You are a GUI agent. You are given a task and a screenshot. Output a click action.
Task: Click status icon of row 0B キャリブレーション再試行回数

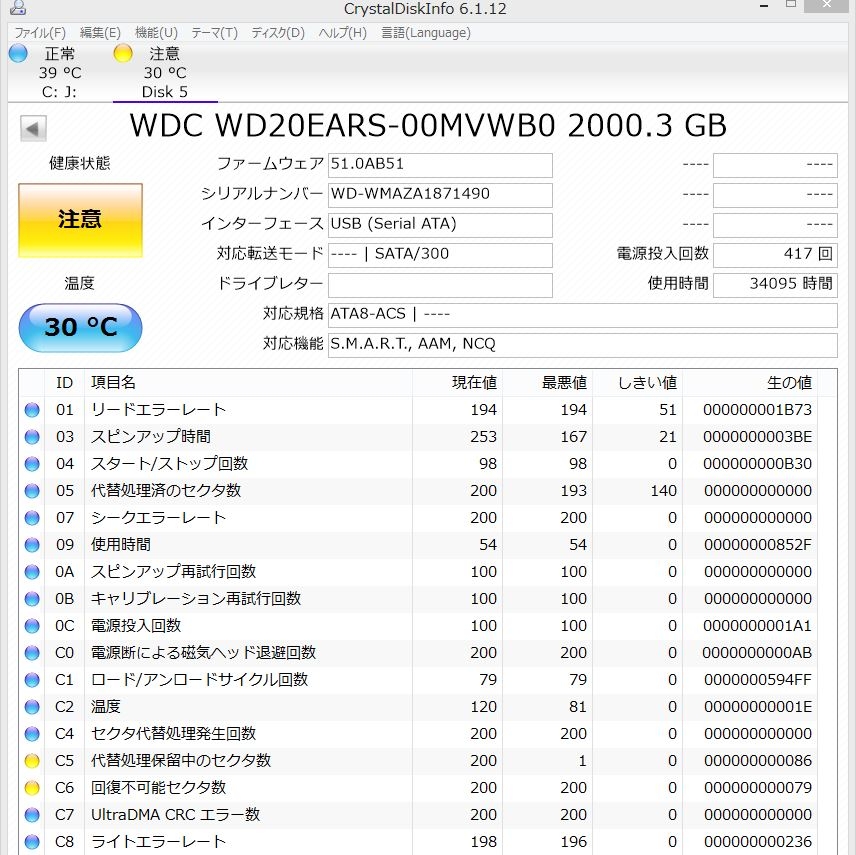pos(32,599)
